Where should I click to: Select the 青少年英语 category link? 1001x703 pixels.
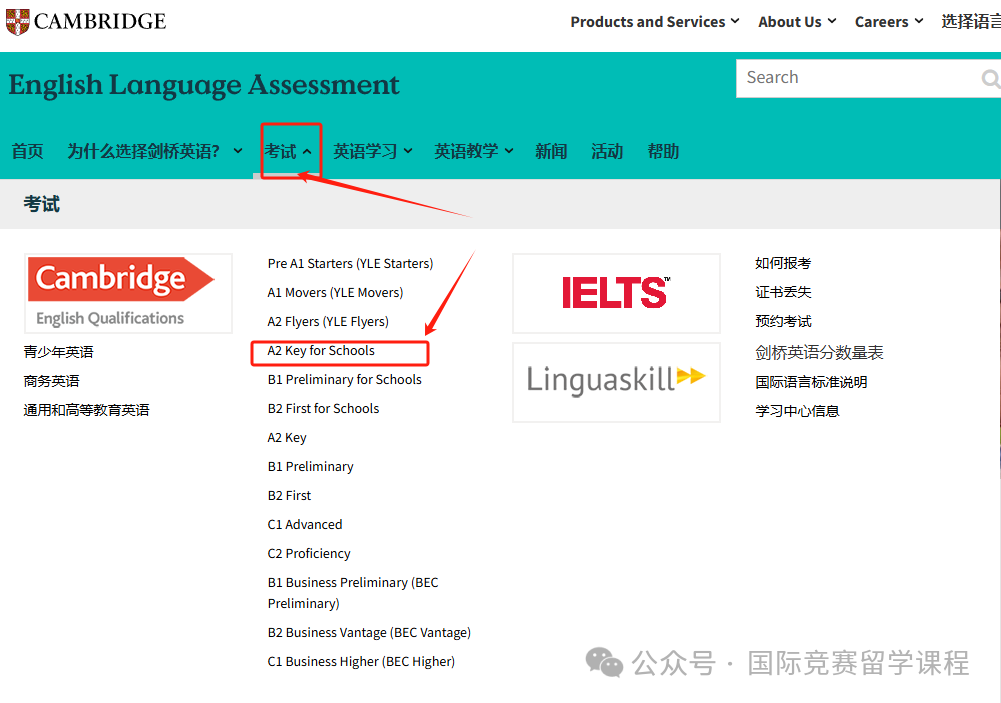(x=59, y=352)
